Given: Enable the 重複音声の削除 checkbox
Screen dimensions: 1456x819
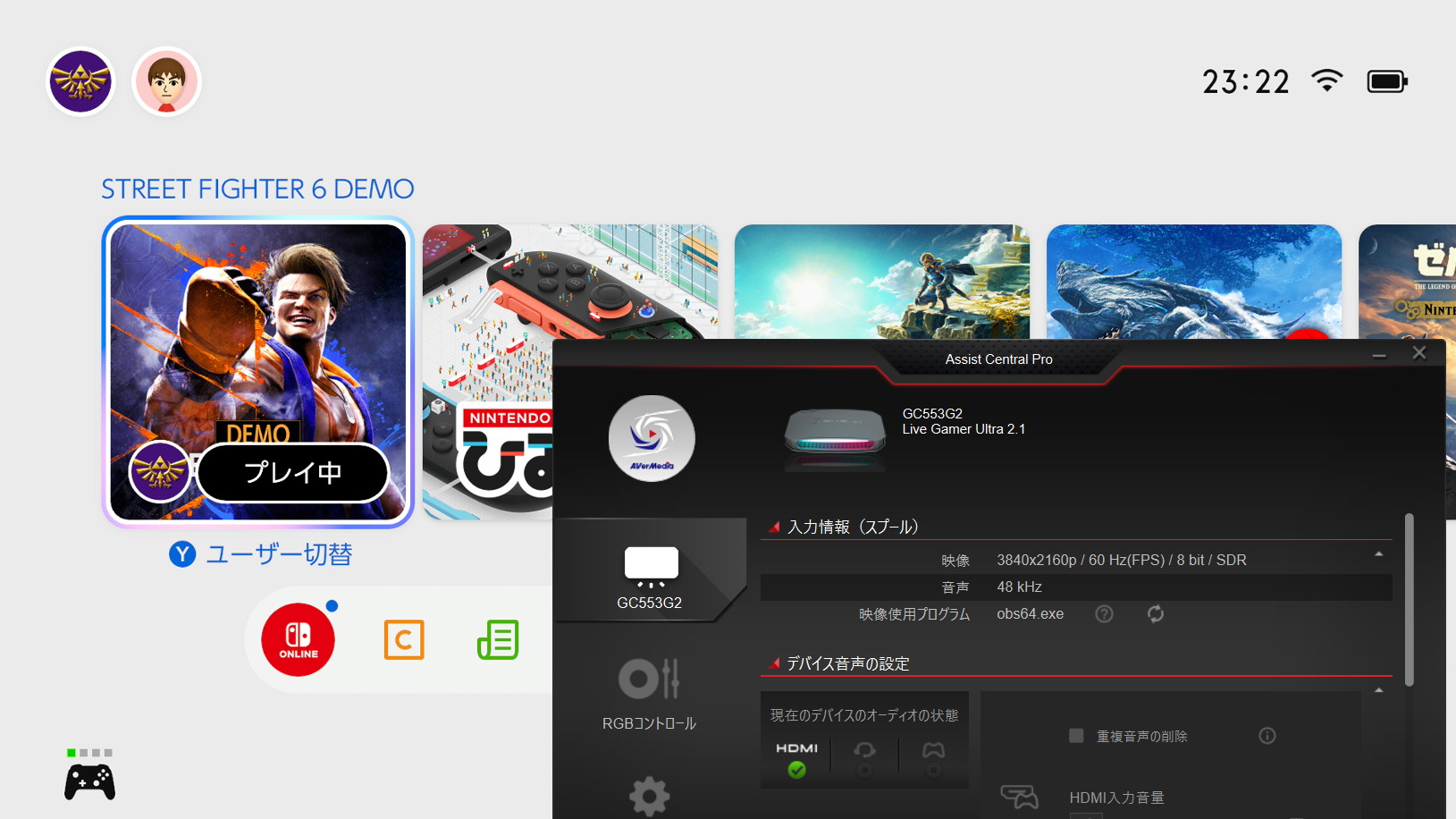Looking at the screenshot, I should point(1076,736).
